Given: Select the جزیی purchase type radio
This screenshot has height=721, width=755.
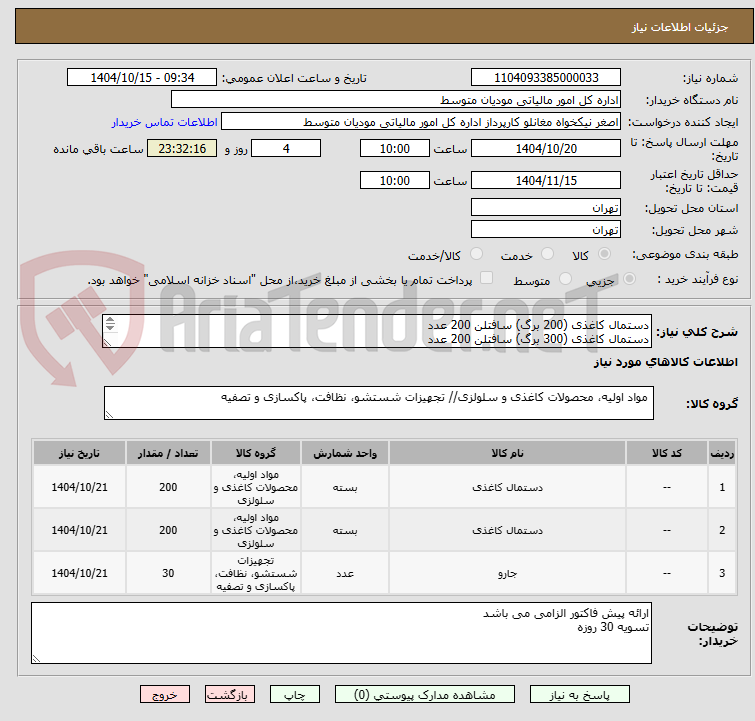Looking at the screenshot, I should (629, 279).
